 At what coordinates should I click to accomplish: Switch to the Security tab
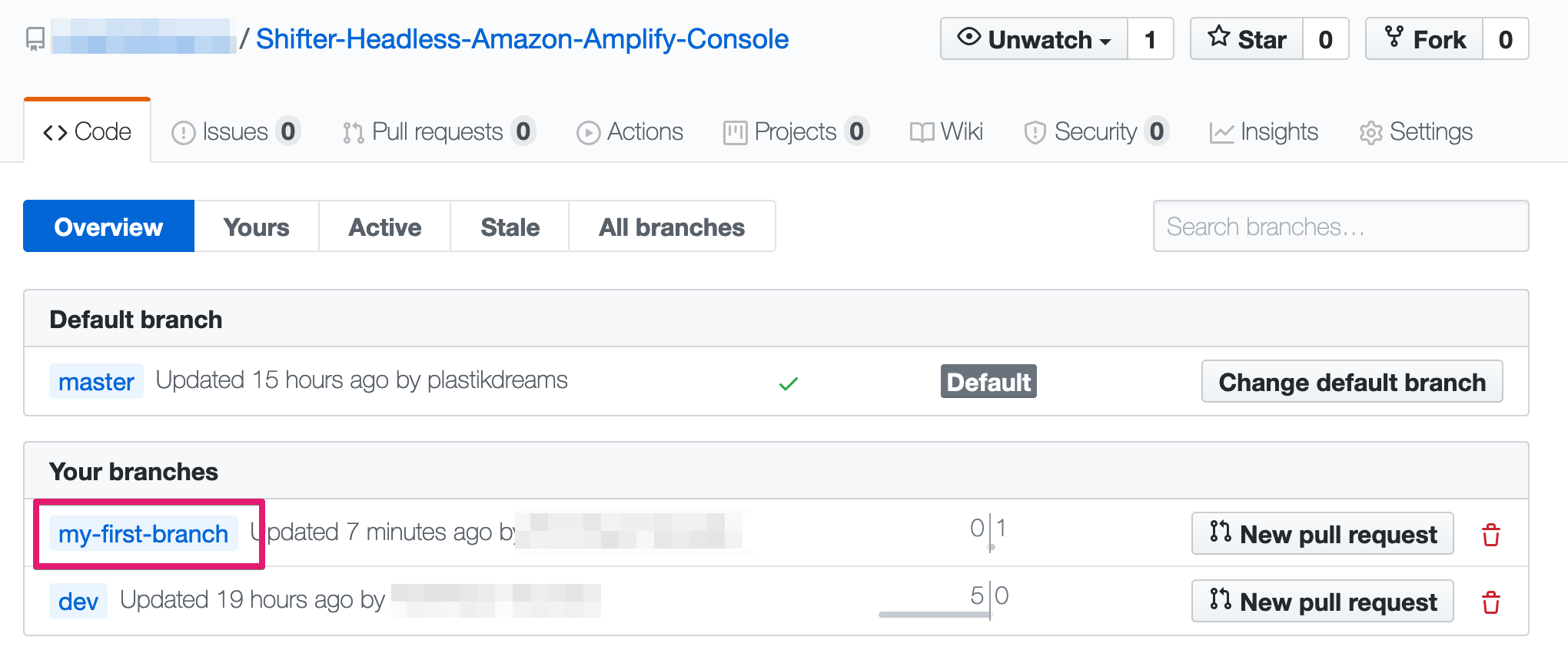[x=1096, y=132]
